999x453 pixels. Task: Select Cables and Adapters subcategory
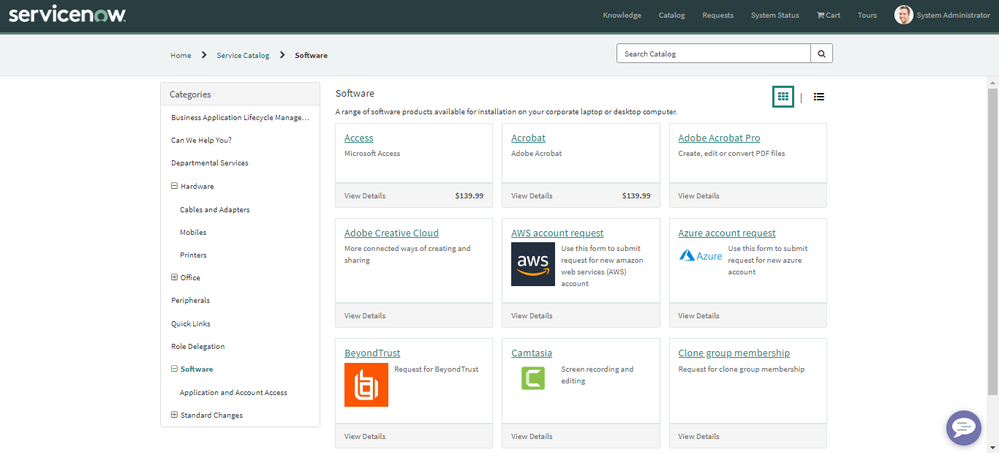[x=215, y=209]
